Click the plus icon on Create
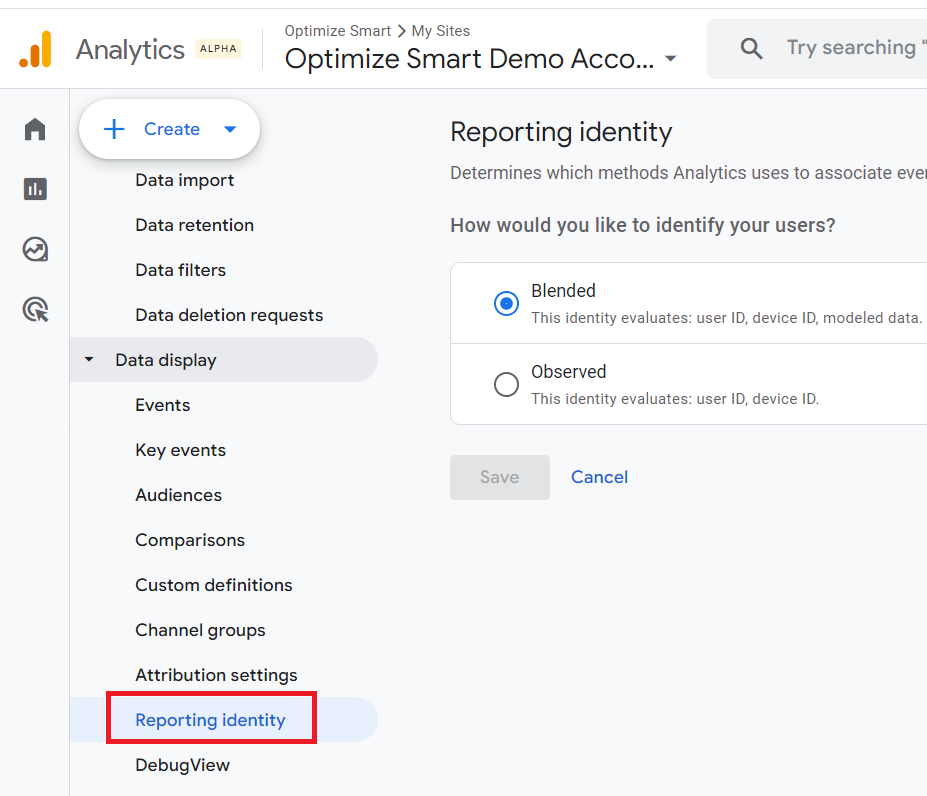The height and width of the screenshot is (796, 927). [x=114, y=129]
